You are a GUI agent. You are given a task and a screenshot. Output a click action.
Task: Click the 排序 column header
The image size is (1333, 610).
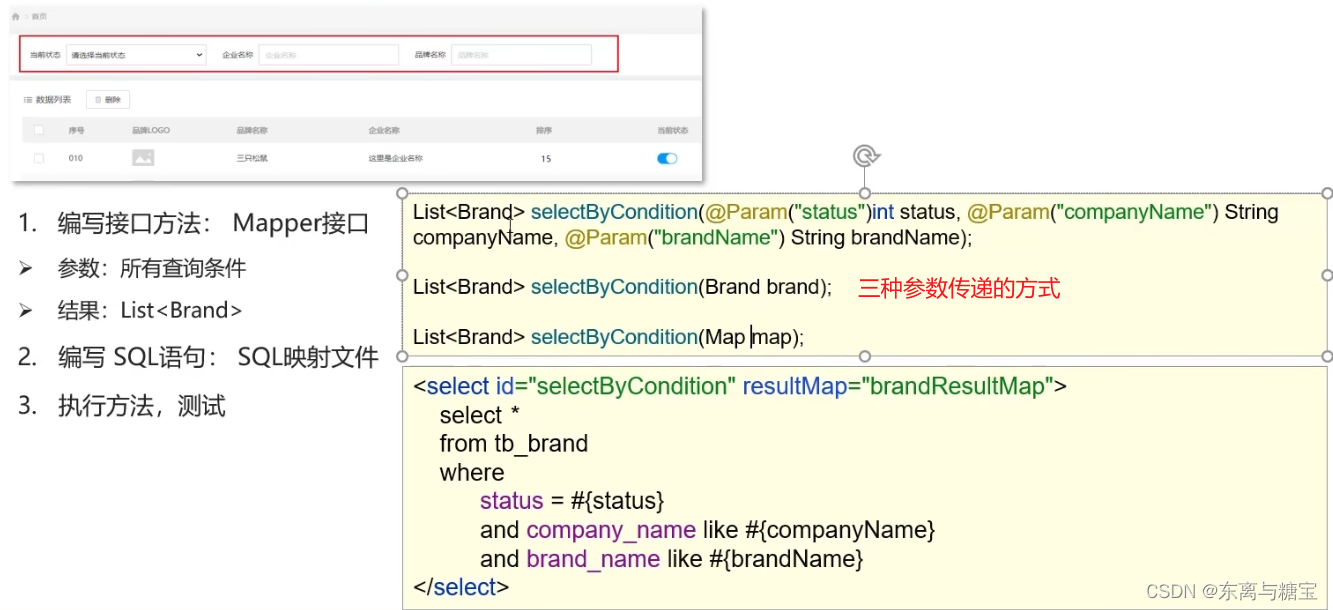tap(544, 130)
